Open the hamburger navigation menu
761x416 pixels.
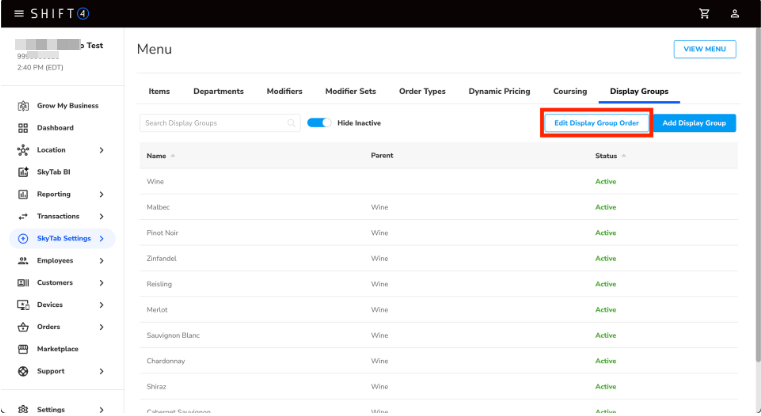[19, 13]
